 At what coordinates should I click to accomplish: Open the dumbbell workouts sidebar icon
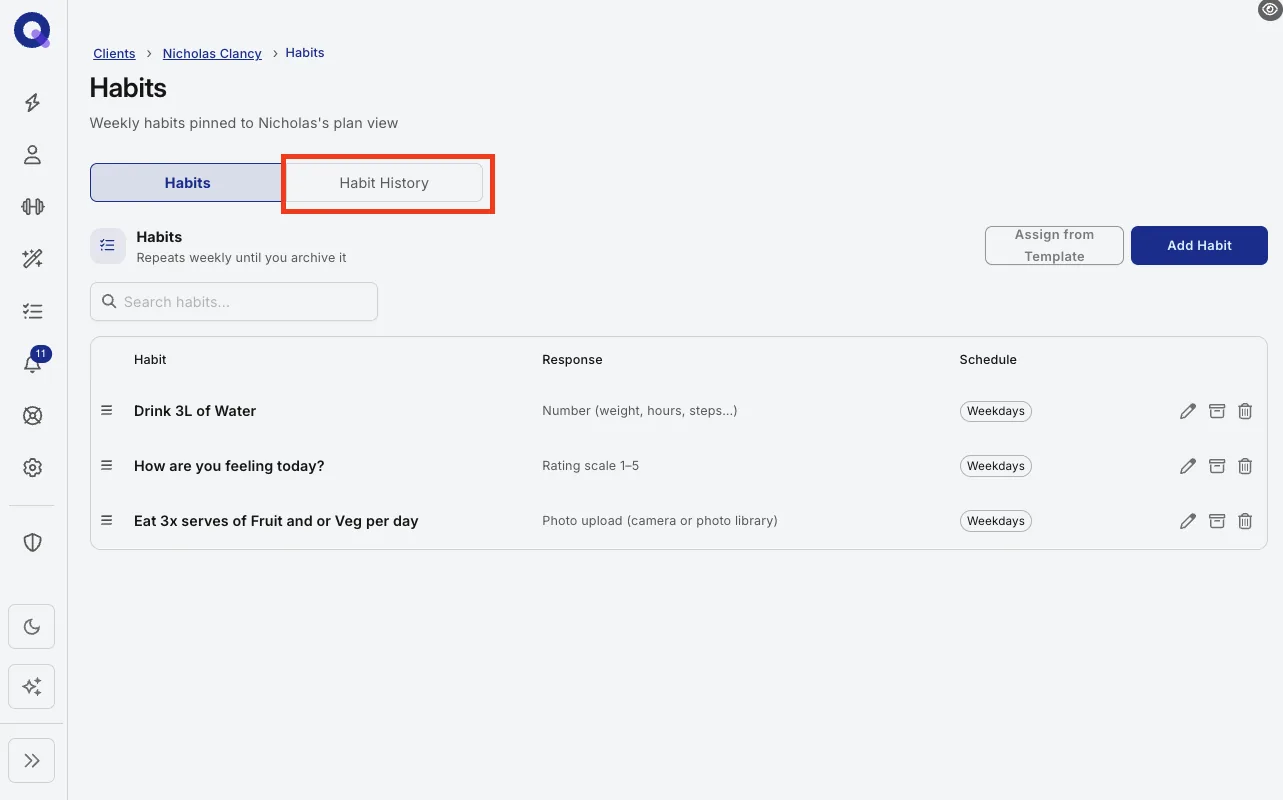[x=32, y=206]
